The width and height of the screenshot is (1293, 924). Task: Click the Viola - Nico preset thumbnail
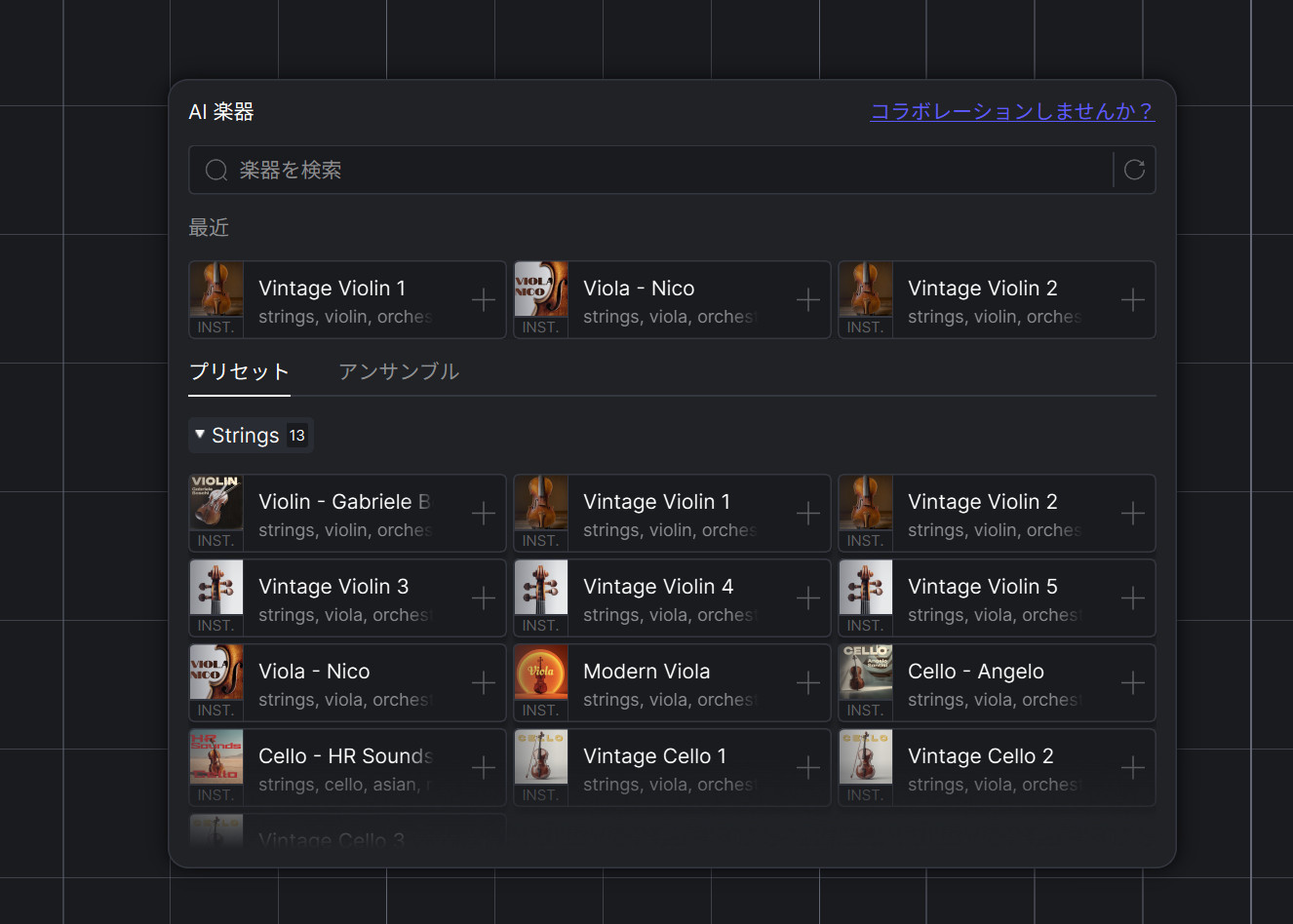216,673
